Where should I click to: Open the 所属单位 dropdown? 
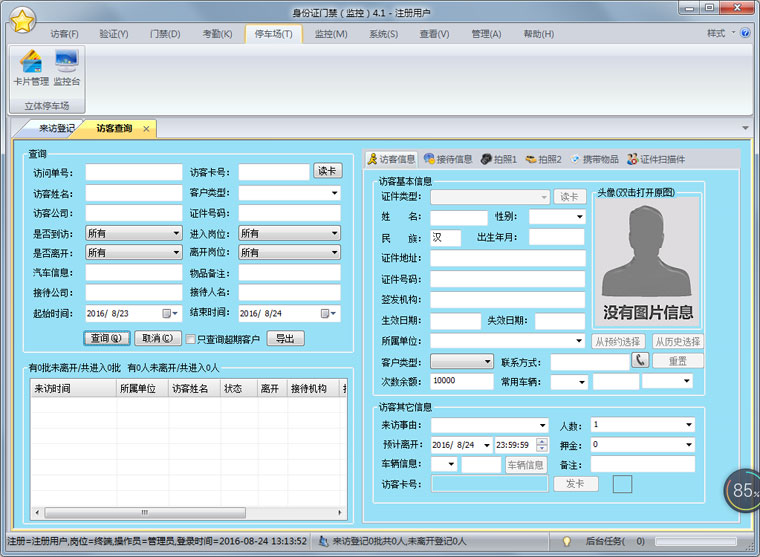click(x=579, y=341)
